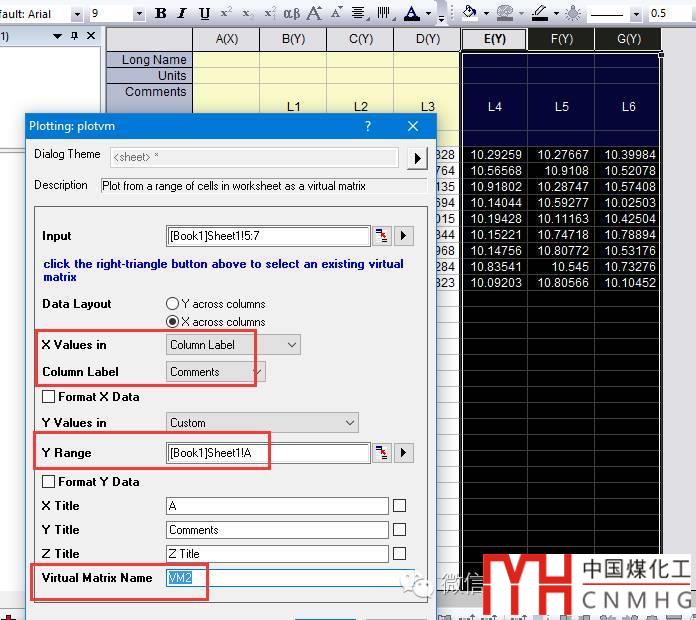Click the Input range text field

point(268,236)
